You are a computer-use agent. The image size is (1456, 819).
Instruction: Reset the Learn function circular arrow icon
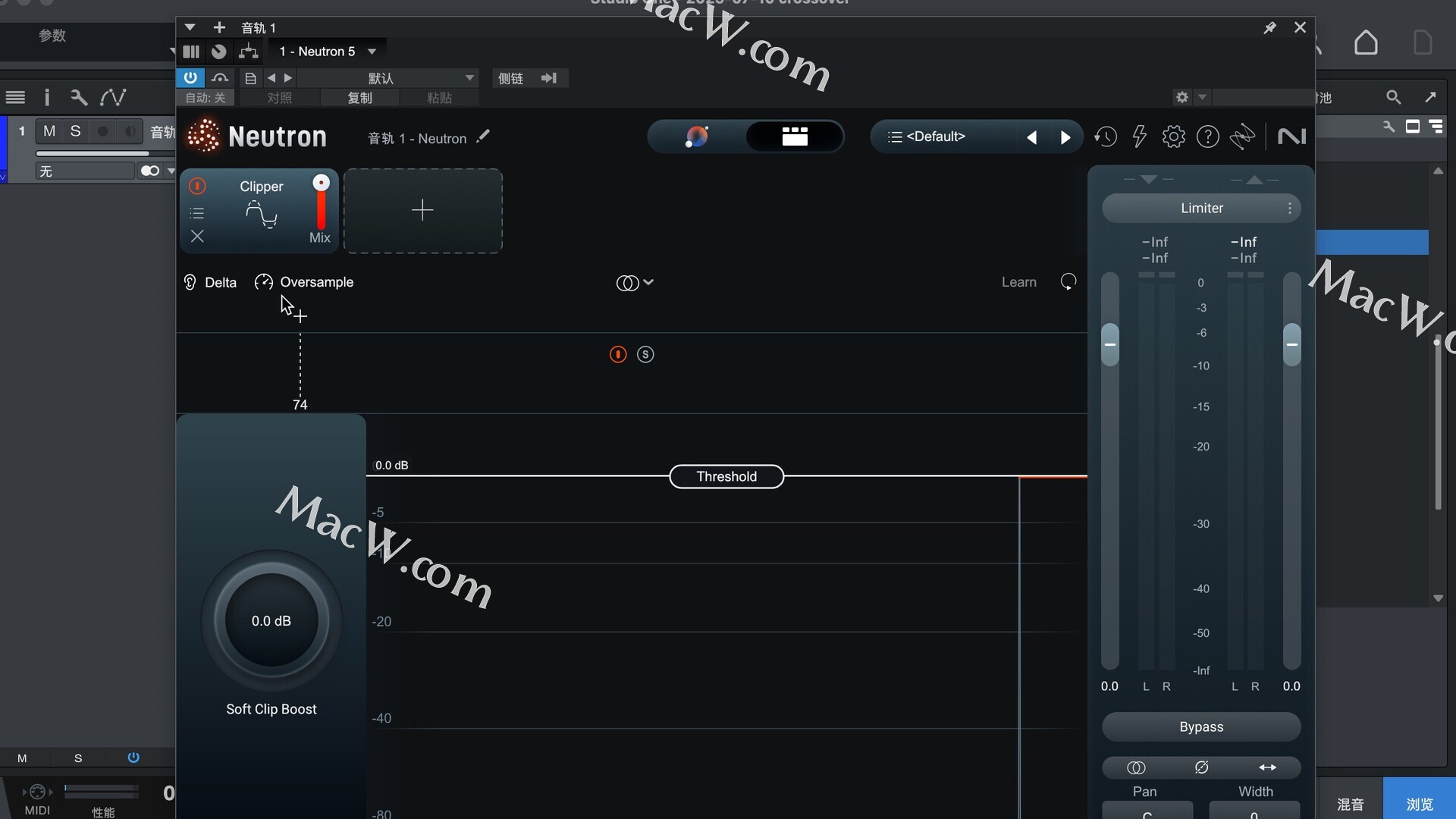coord(1068,282)
